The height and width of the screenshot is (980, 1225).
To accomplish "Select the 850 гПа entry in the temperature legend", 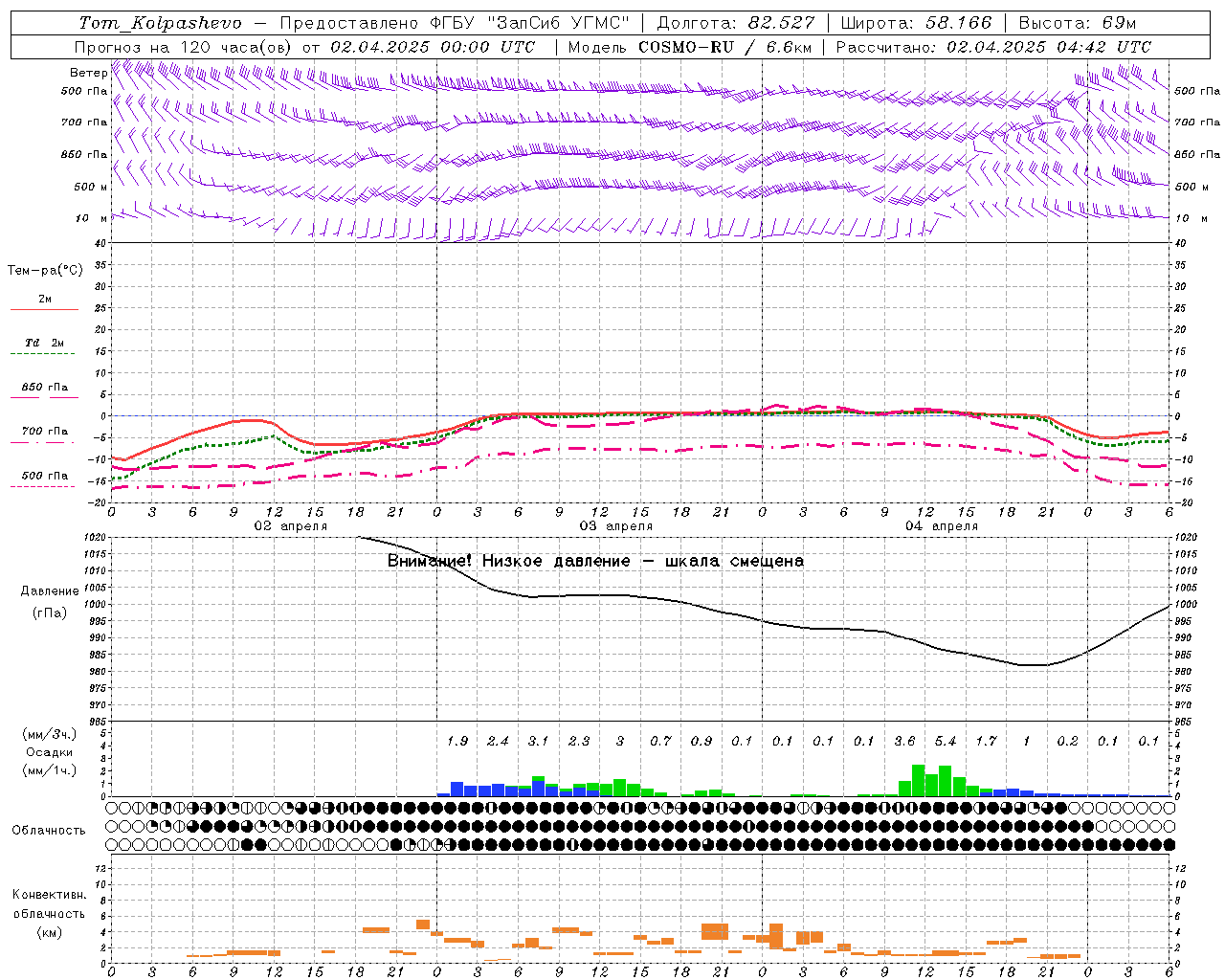I will (45, 388).
